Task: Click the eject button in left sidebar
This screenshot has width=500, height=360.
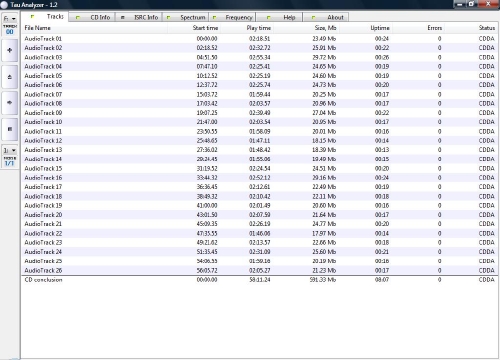Action: [x=10, y=77]
